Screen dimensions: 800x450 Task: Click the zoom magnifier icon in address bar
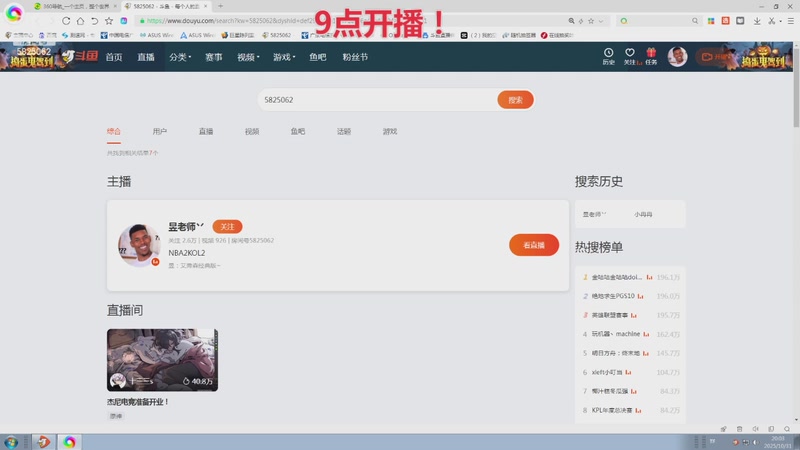click(571, 21)
